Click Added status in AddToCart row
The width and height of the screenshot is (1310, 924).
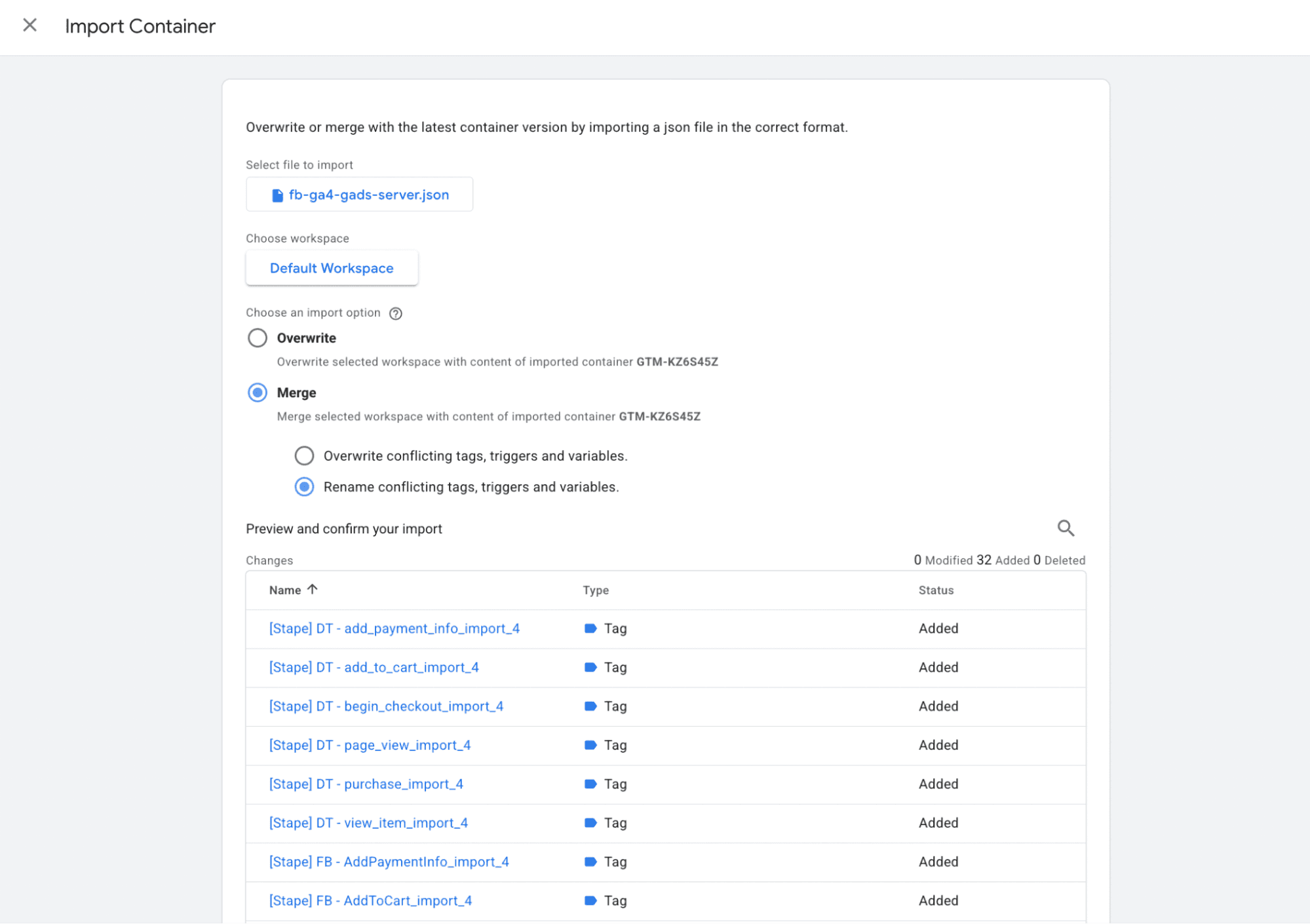pyautogui.click(x=938, y=900)
